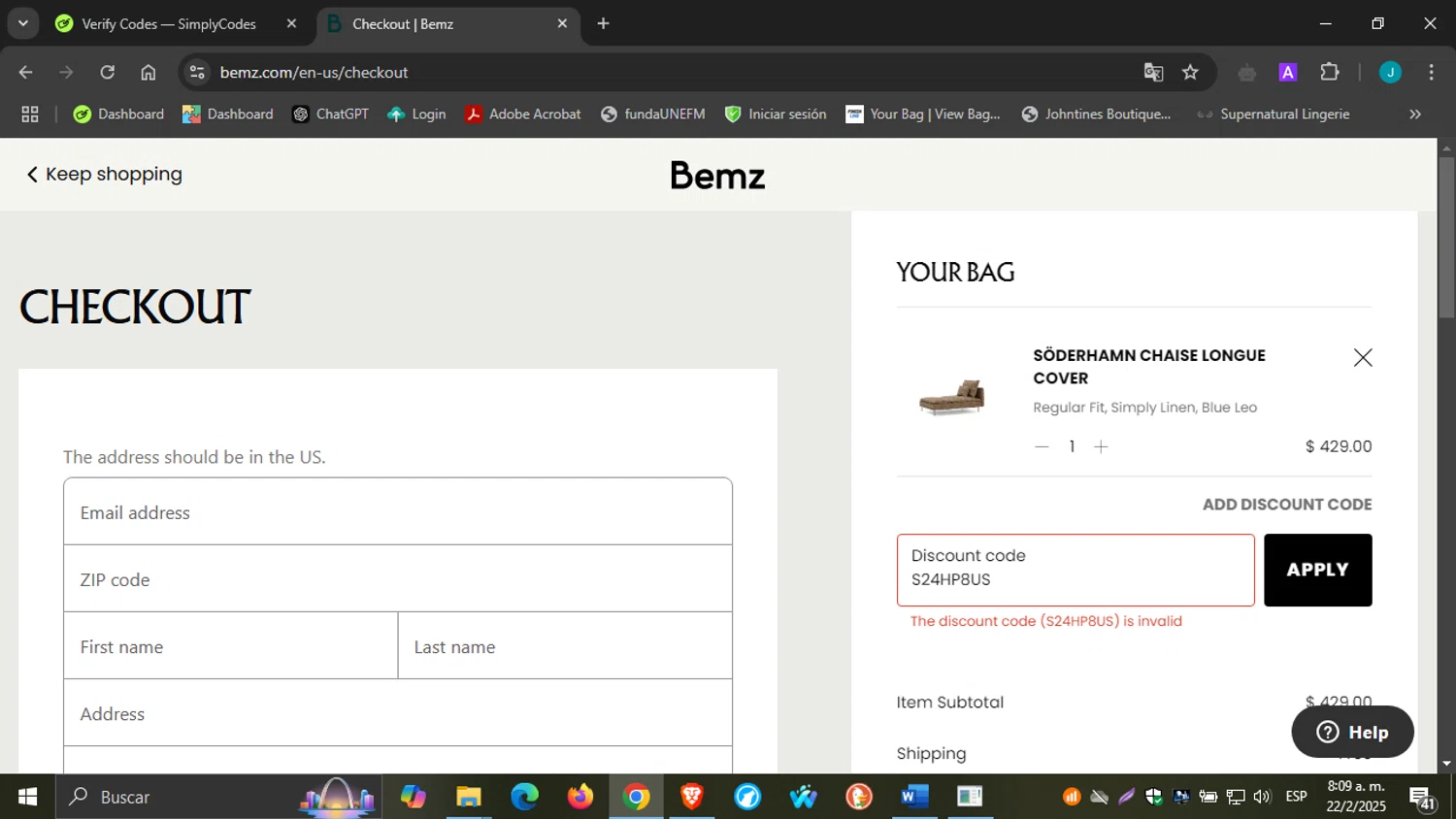
Task: Translate this page icon
Action: (1153, 73)
